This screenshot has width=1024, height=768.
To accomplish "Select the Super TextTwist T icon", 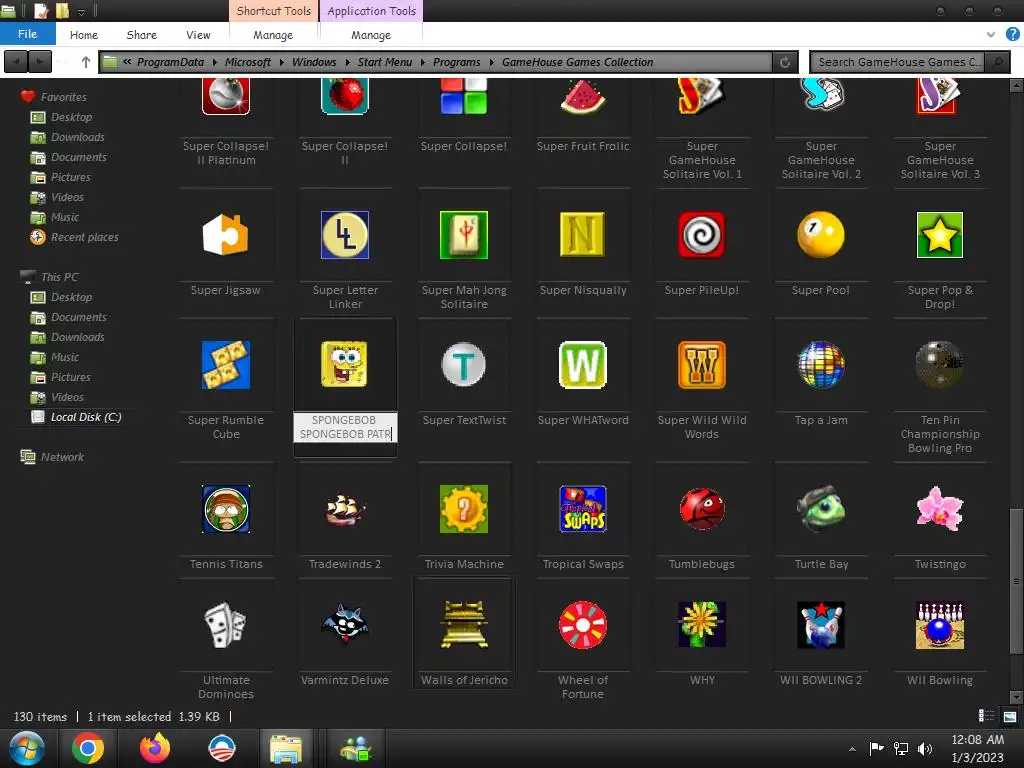I will point(464,364).
